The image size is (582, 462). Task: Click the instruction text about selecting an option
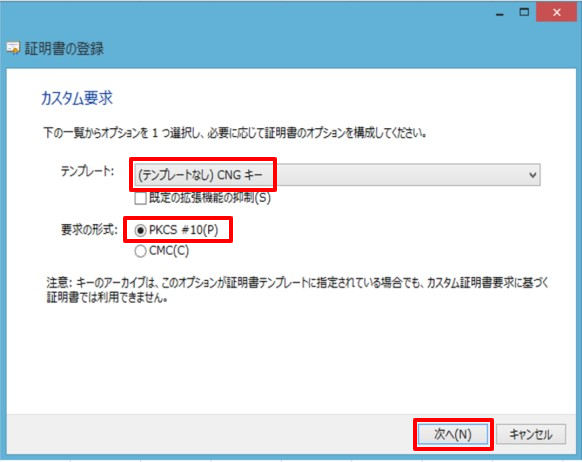pos(235,132)
